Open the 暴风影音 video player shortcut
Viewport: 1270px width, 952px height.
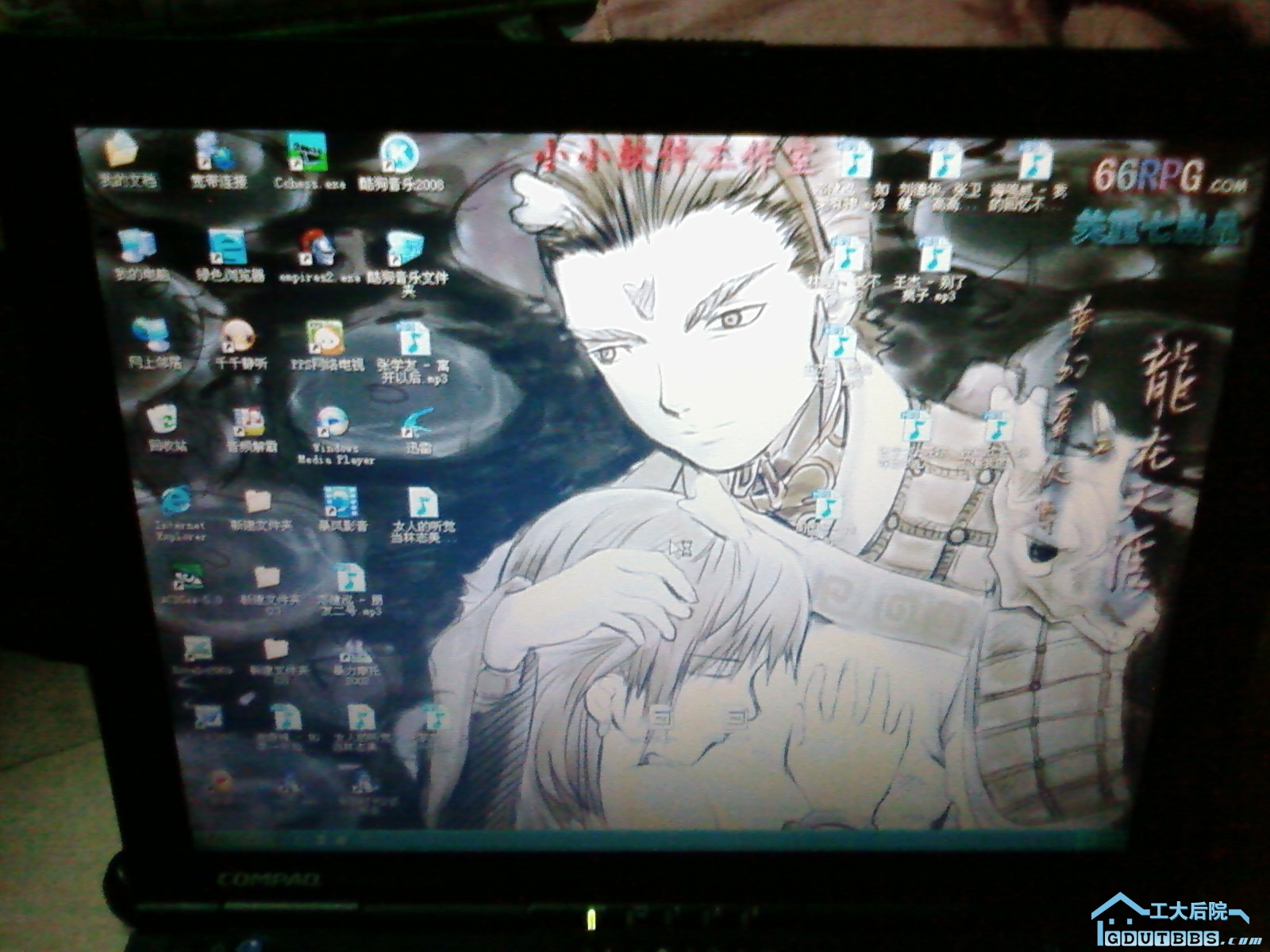click(341, 503)
